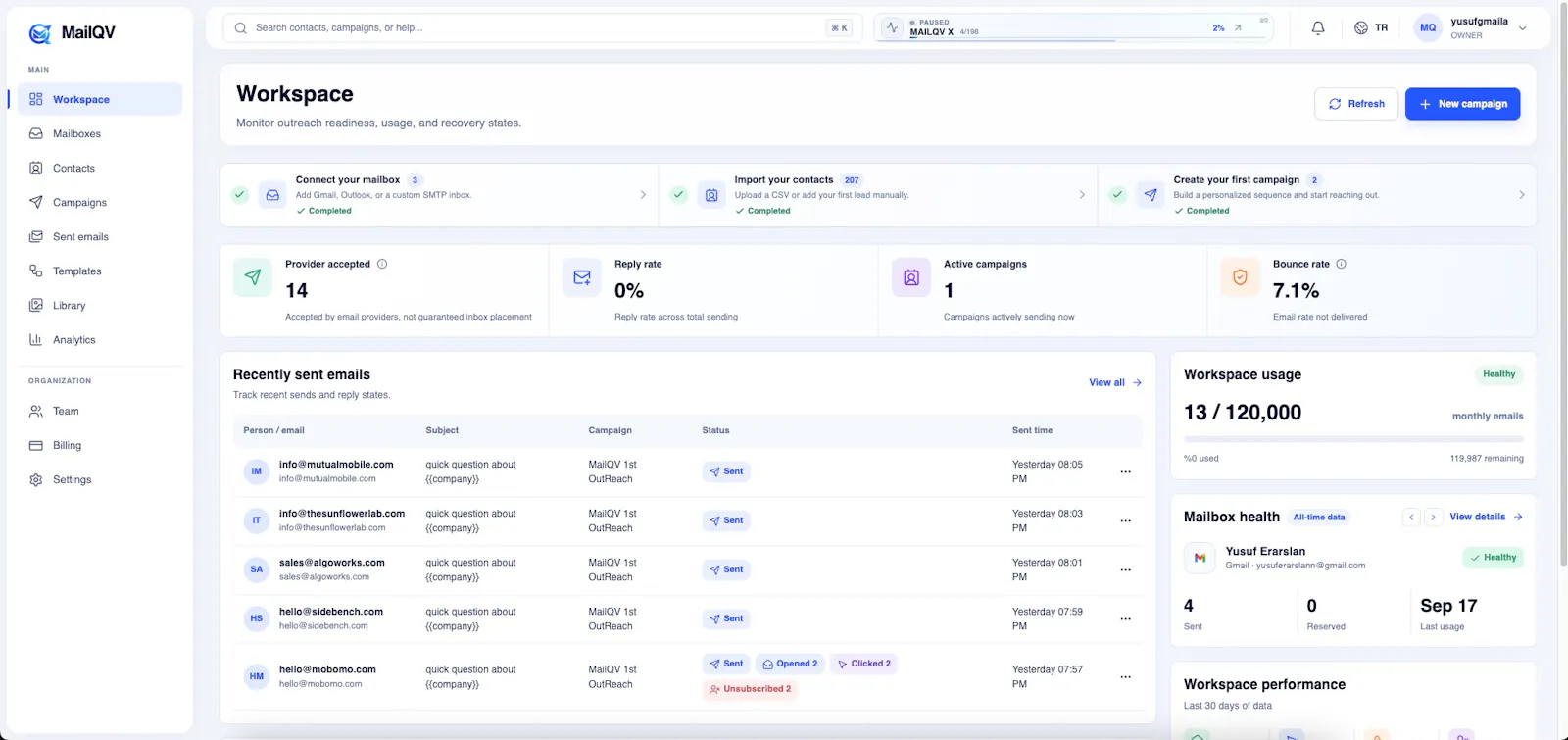Click the Reply rate envelope icon
This screenshot has height=740, width=1568.
coord(582,277)
